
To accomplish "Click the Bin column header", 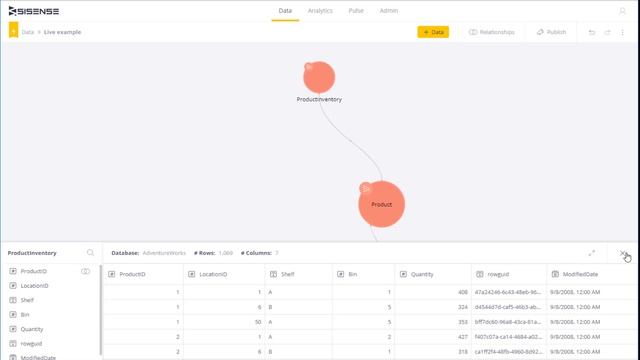I will click(363, 274).
